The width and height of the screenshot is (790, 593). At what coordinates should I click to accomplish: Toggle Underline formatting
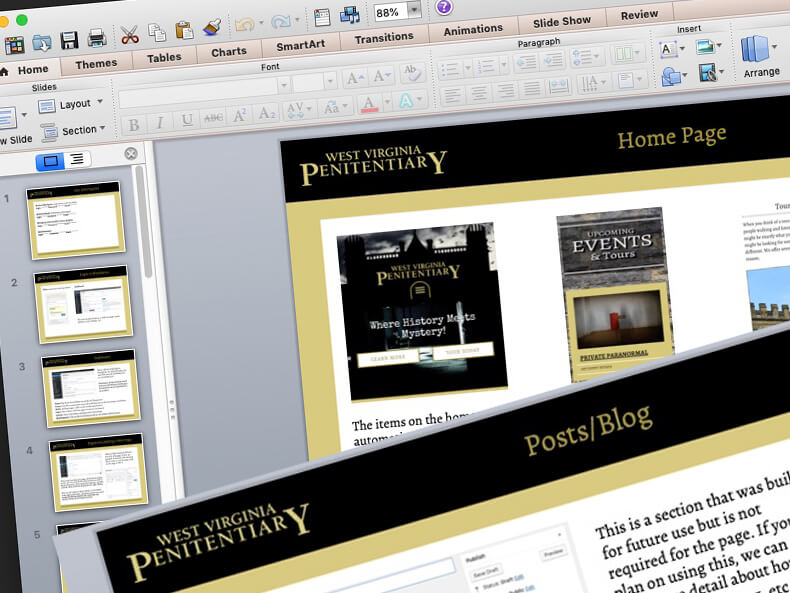click(186, 120)
